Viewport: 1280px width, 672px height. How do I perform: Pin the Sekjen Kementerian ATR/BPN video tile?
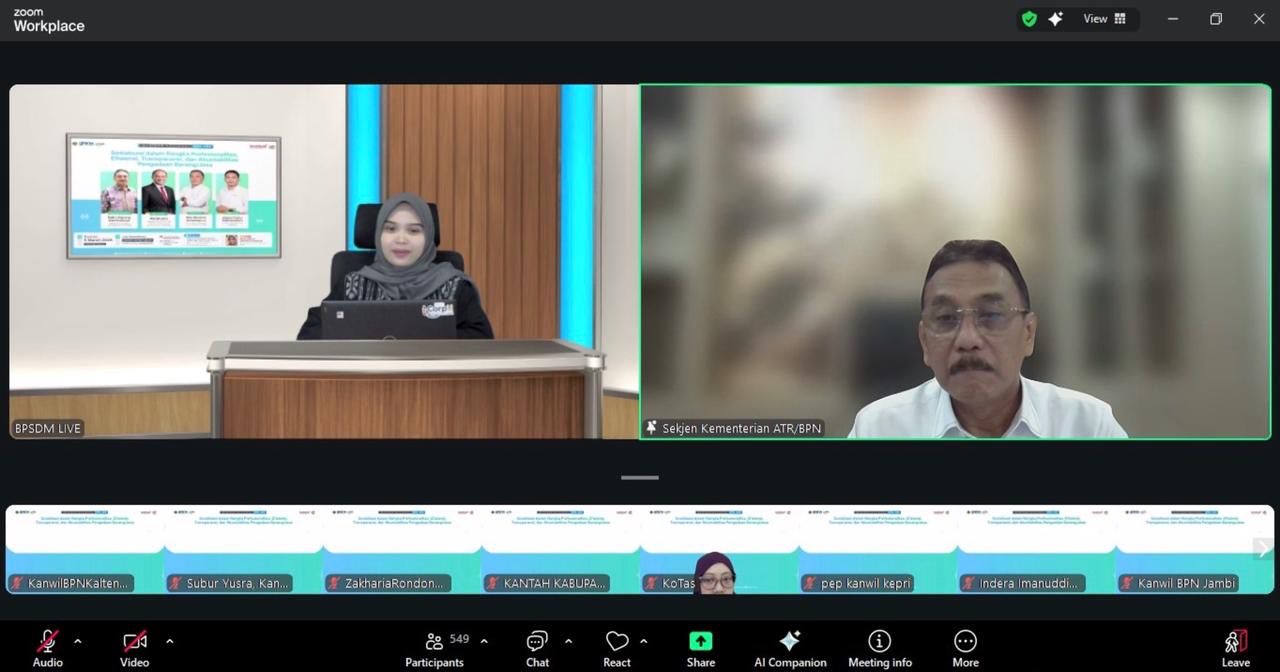pos(955,262)
